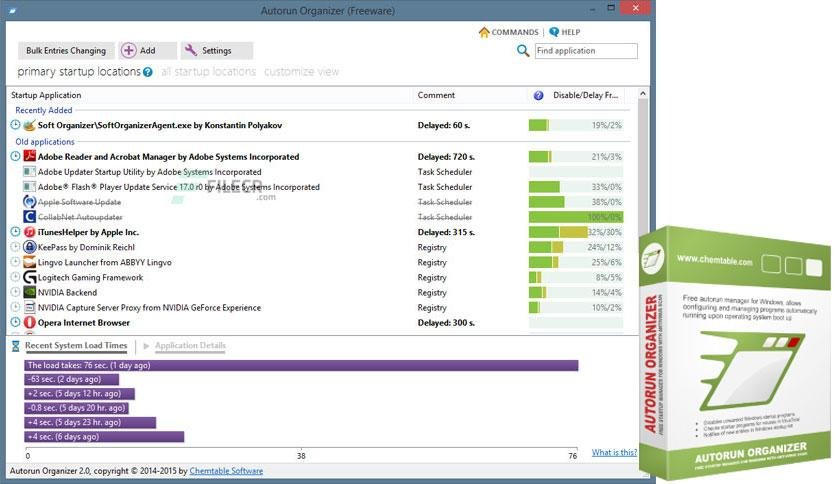This screenshot has width=836, height=484.
Task: Click the Soft Organizer agent icon
Action: [29, 125]
